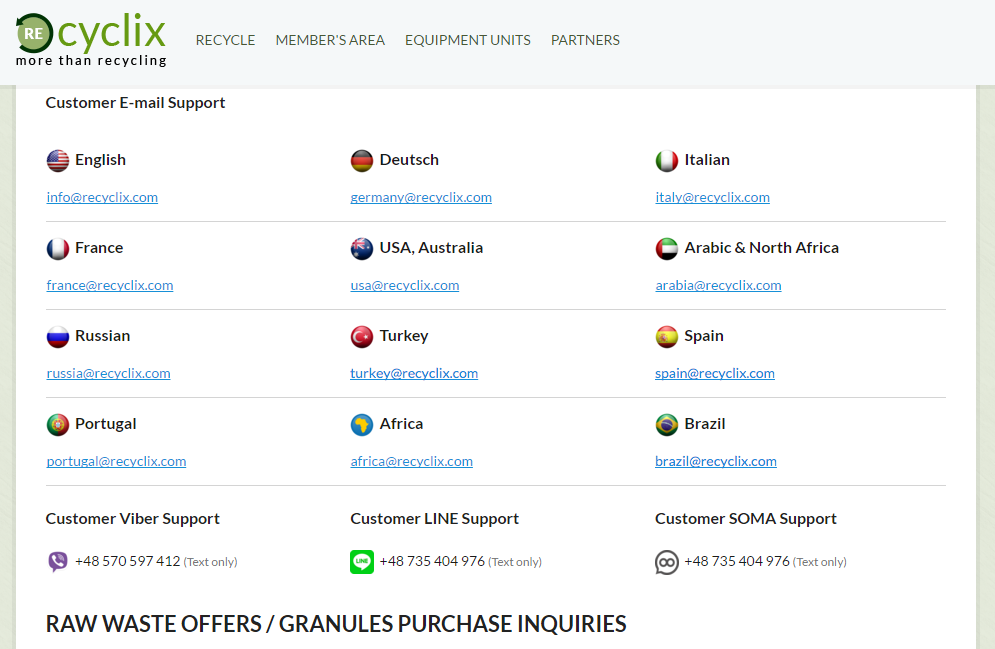Click the LINE support icon
Screen dimensions: 995x649
click(x=362, y=562)
